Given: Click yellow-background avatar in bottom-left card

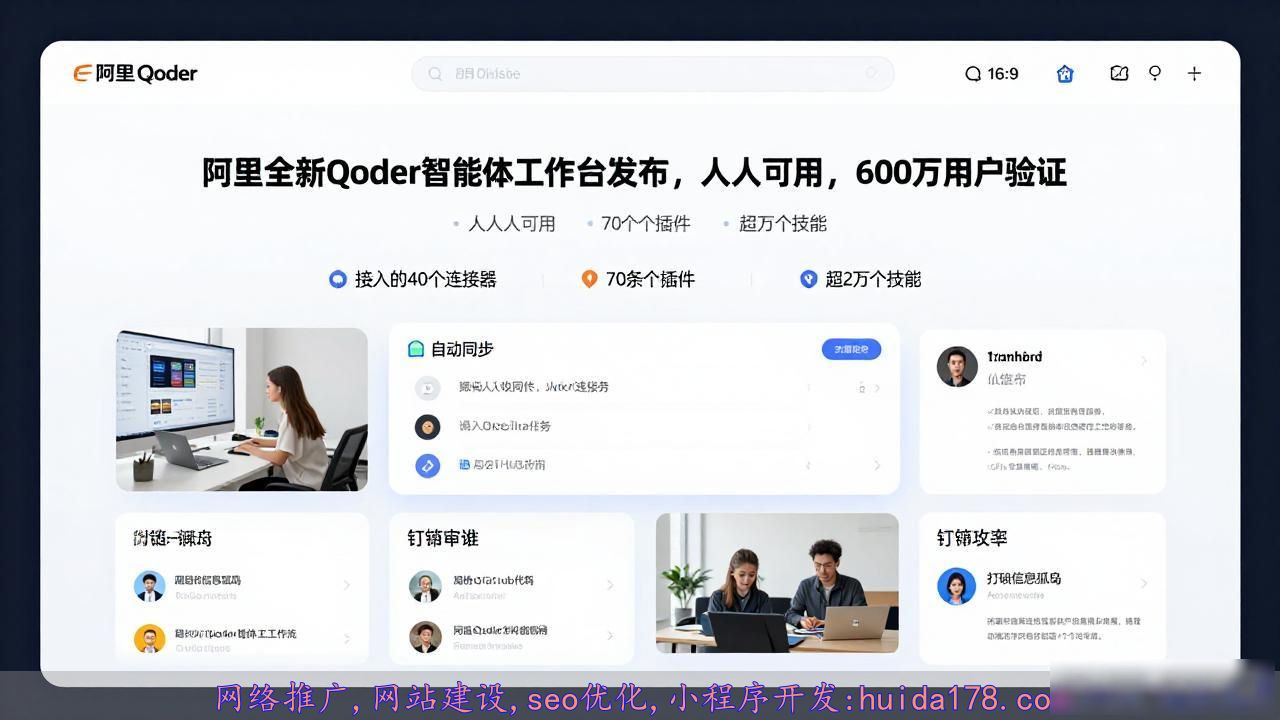Looking at the screenshot, I should [149, 639].
